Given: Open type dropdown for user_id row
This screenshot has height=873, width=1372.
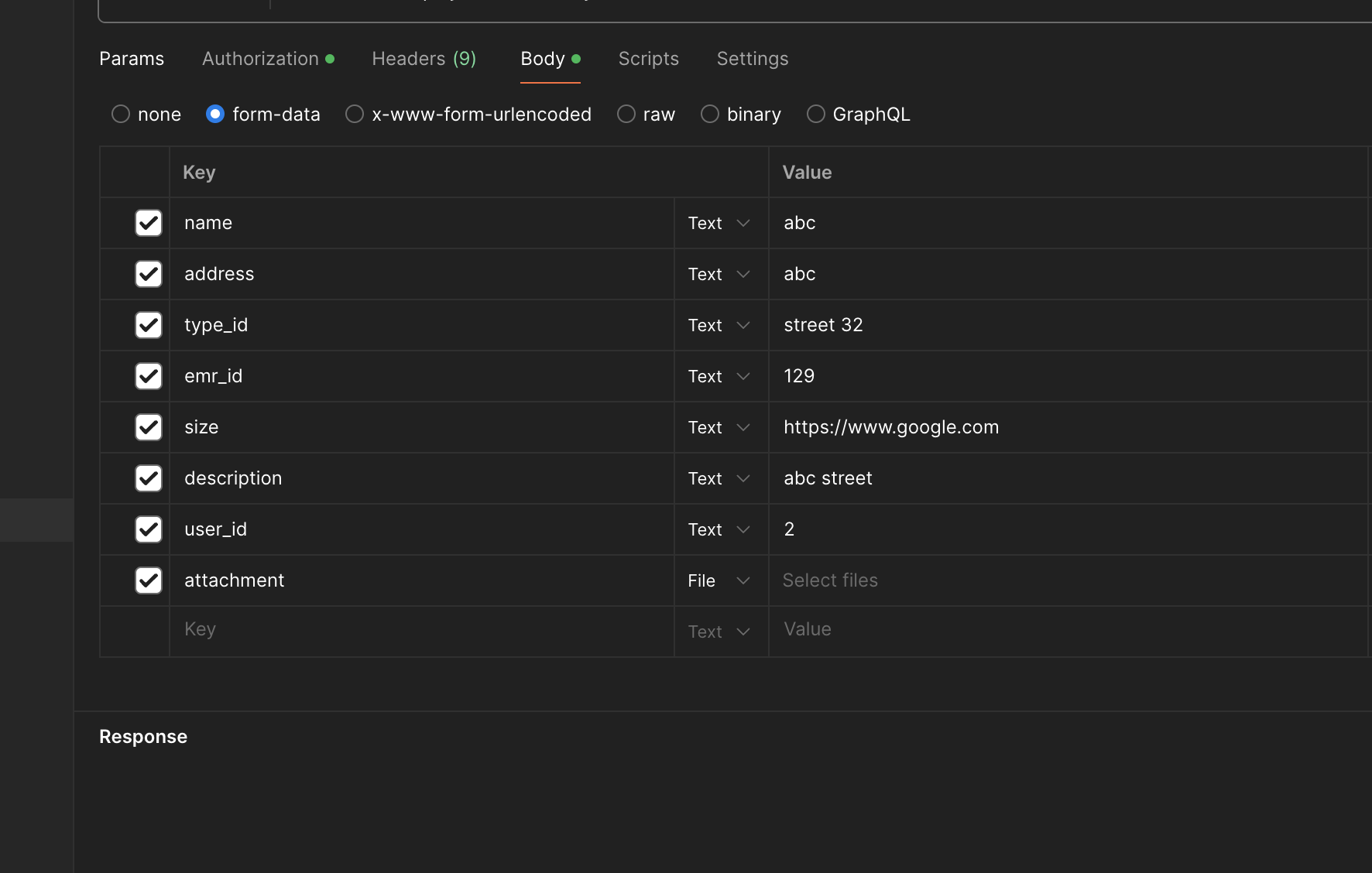Looking at the screenshot, I should [x=719, y=529].
